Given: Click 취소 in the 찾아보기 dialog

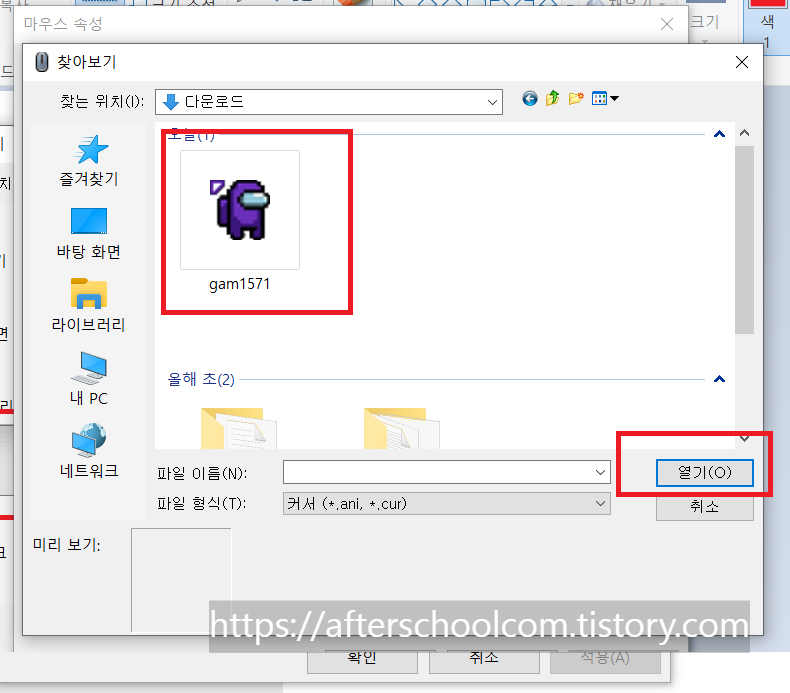Looking at the screenshot, I should click(x=704, y=507).
